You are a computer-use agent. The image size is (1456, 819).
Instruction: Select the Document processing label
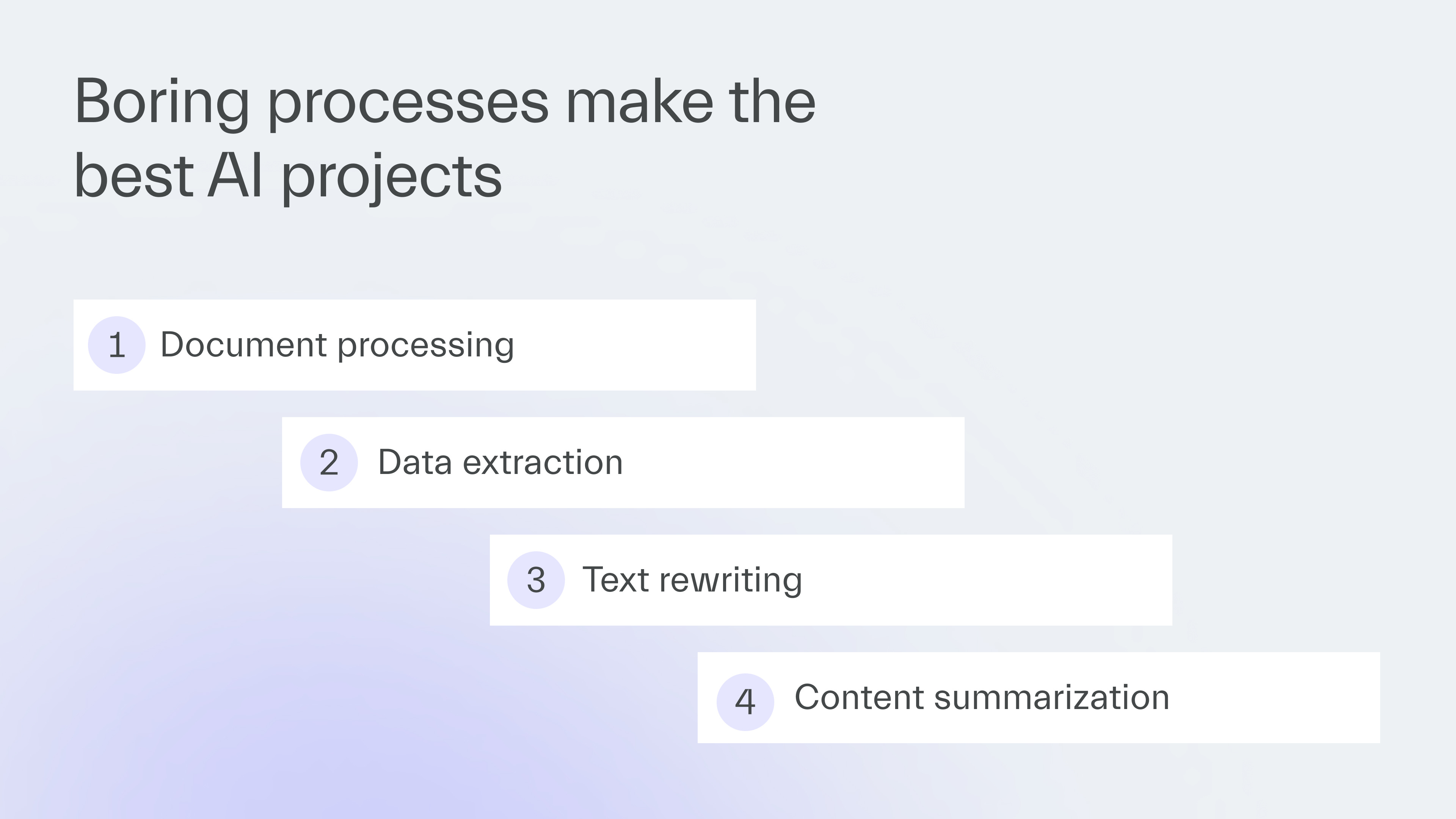tap(337, 345)
